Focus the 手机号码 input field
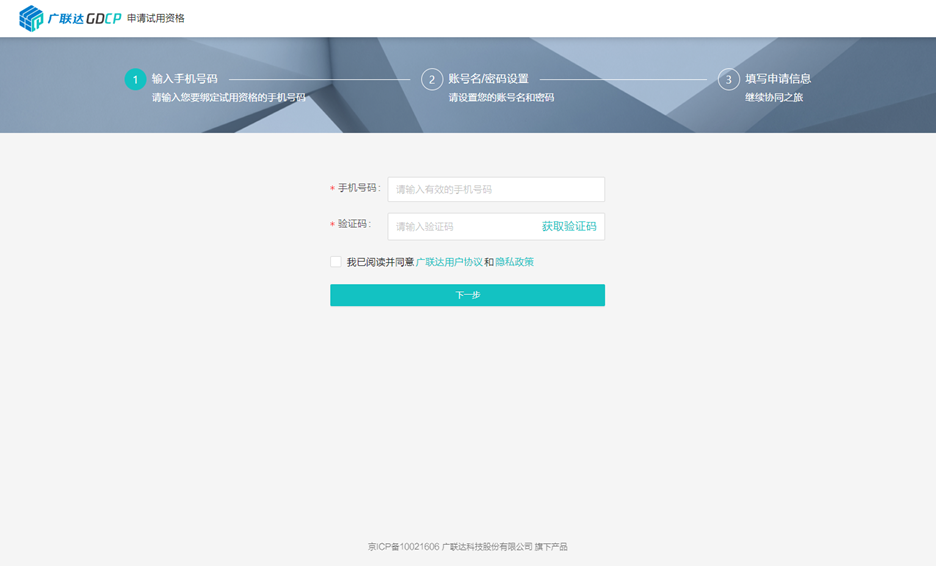 click(x=496, y=189)
